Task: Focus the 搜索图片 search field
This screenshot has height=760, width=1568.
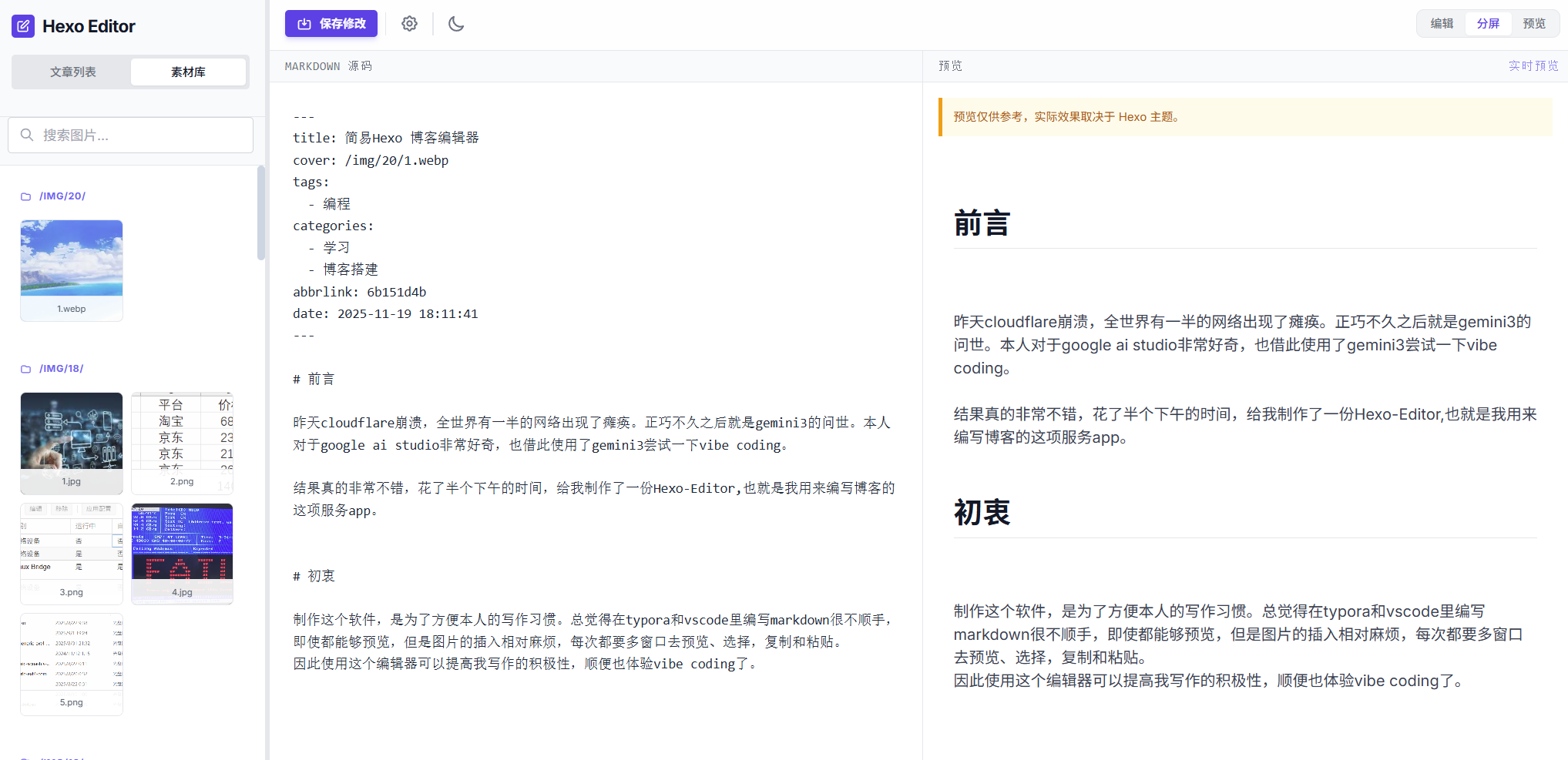Action: pos(139,136)
